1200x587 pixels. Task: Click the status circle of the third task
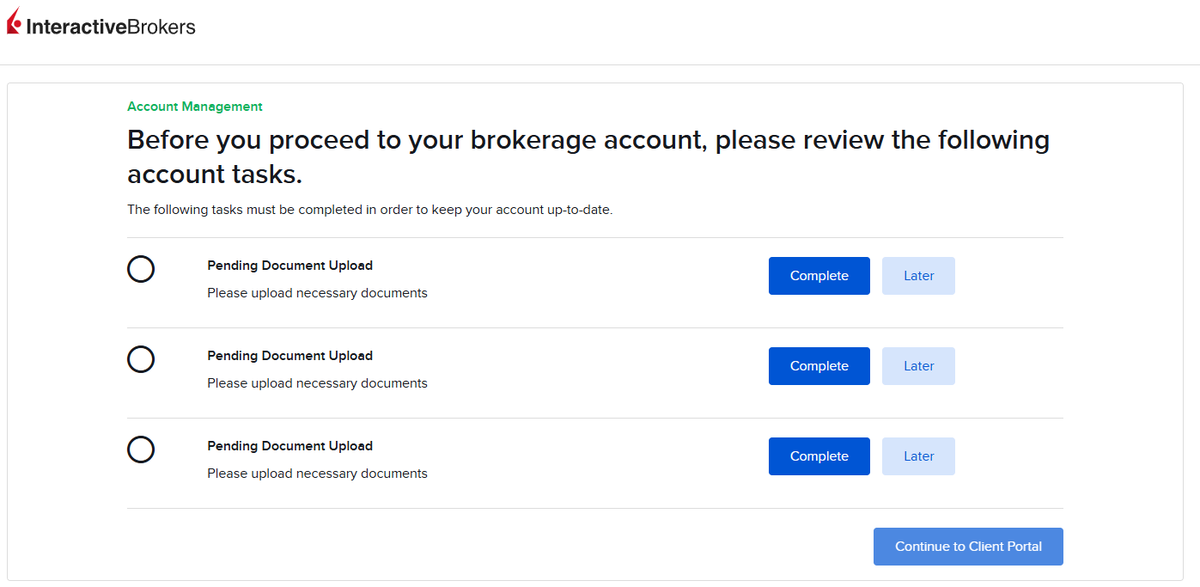click(x=141, y=449)
